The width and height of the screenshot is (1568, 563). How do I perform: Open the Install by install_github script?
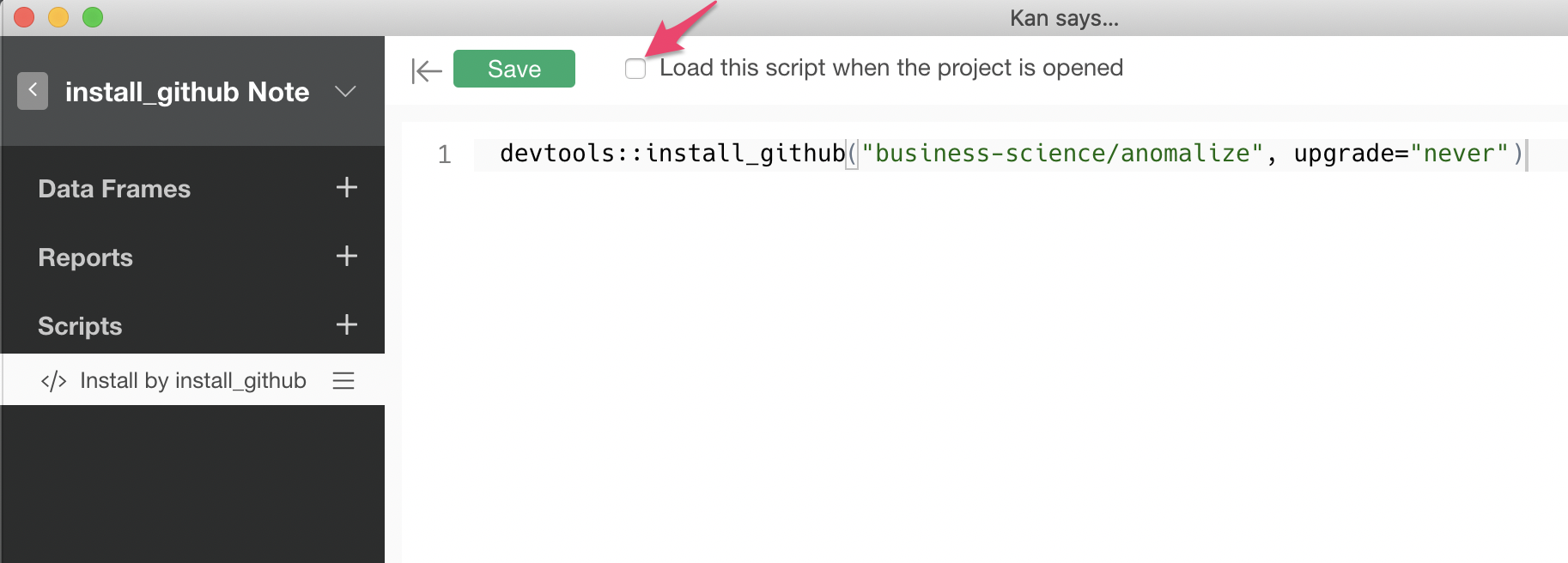(x=192, y=380)
